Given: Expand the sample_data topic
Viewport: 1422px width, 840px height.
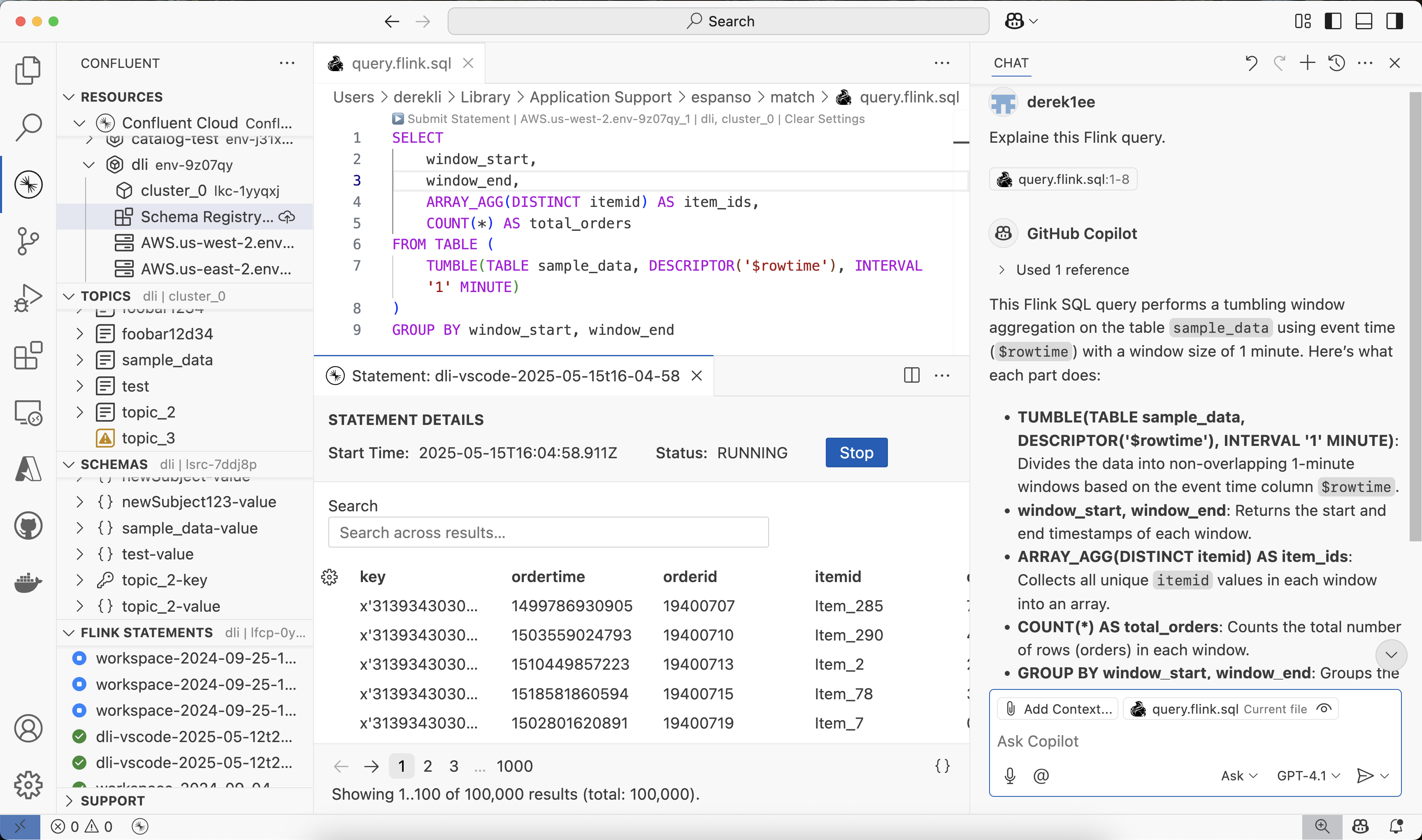Looking at the screenshot, I should point(80,360).
